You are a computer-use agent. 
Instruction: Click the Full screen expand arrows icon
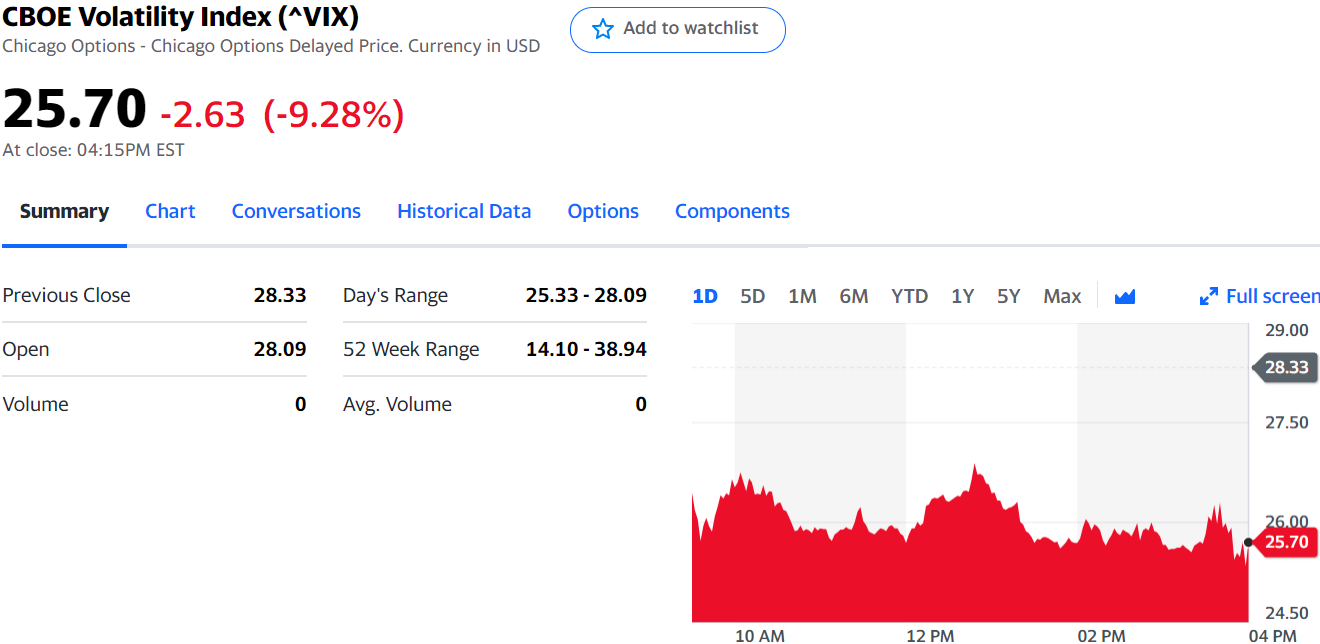click(x=1208, y=297)
